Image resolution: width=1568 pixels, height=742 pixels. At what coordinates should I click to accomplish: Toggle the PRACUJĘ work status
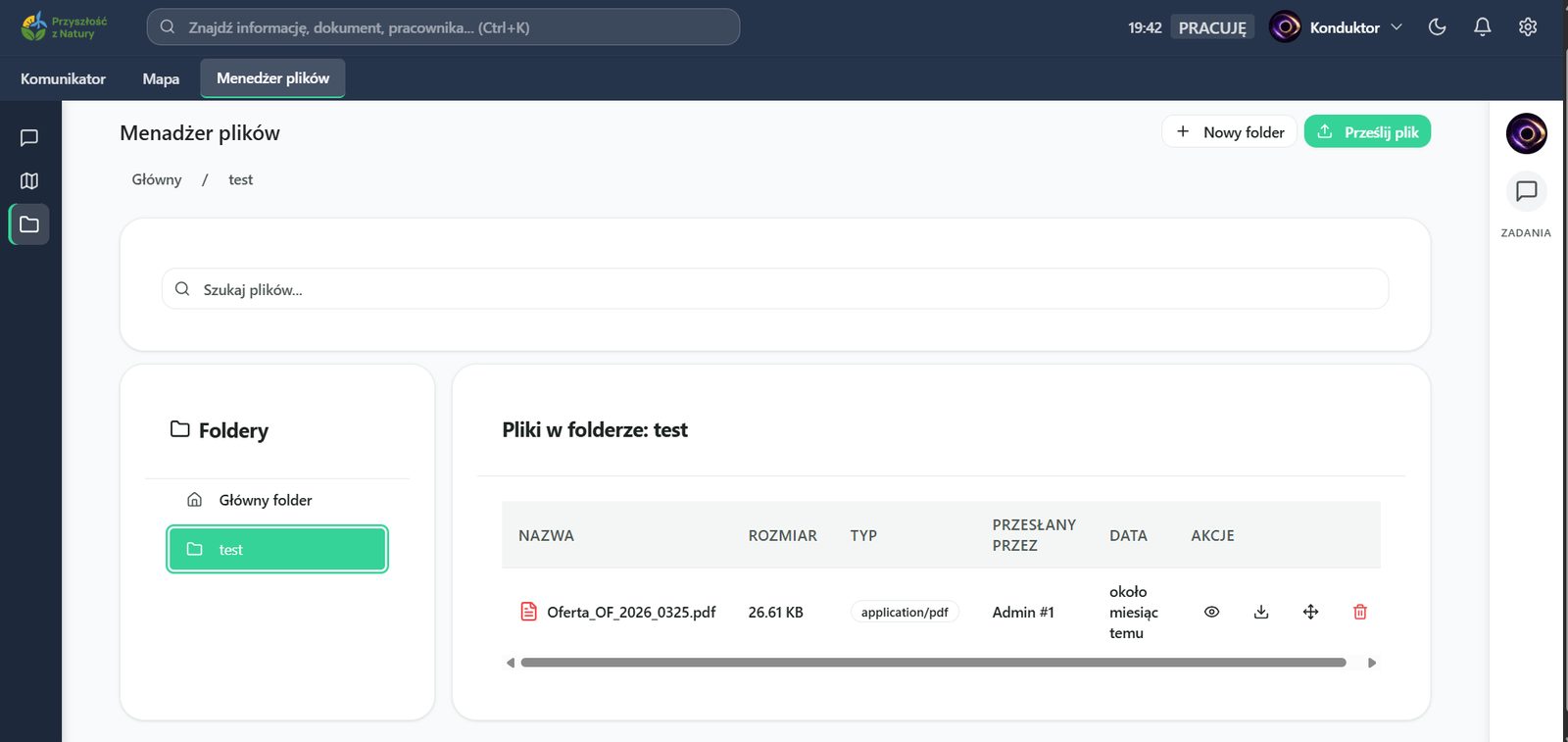[x=1212, y=27]
